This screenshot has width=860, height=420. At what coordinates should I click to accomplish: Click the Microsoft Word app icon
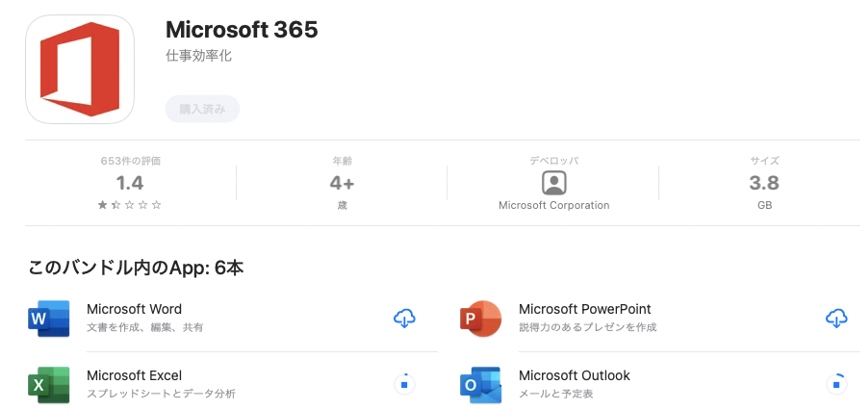49,319
